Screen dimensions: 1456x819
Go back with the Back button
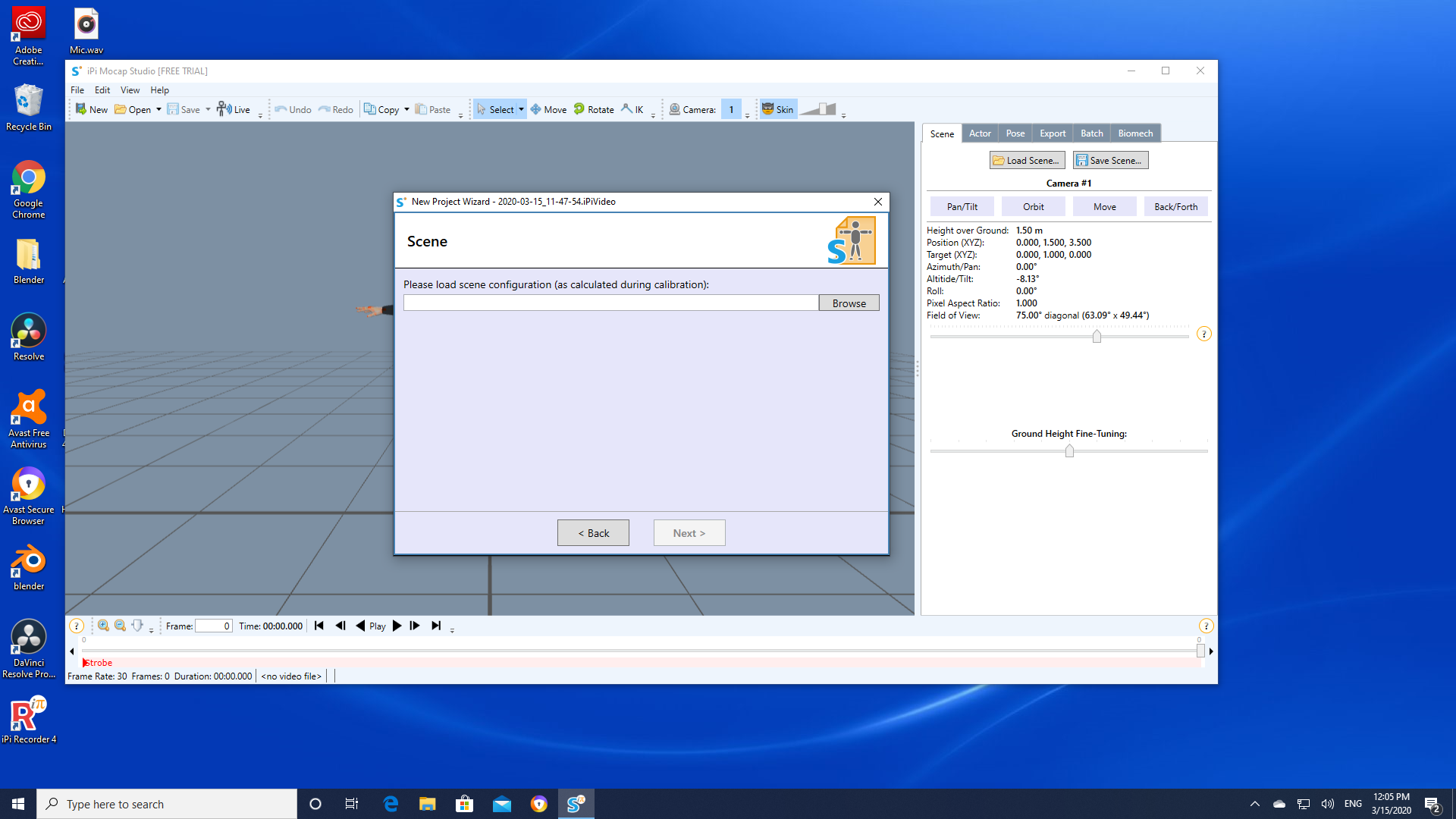click(x=593, y=532)
